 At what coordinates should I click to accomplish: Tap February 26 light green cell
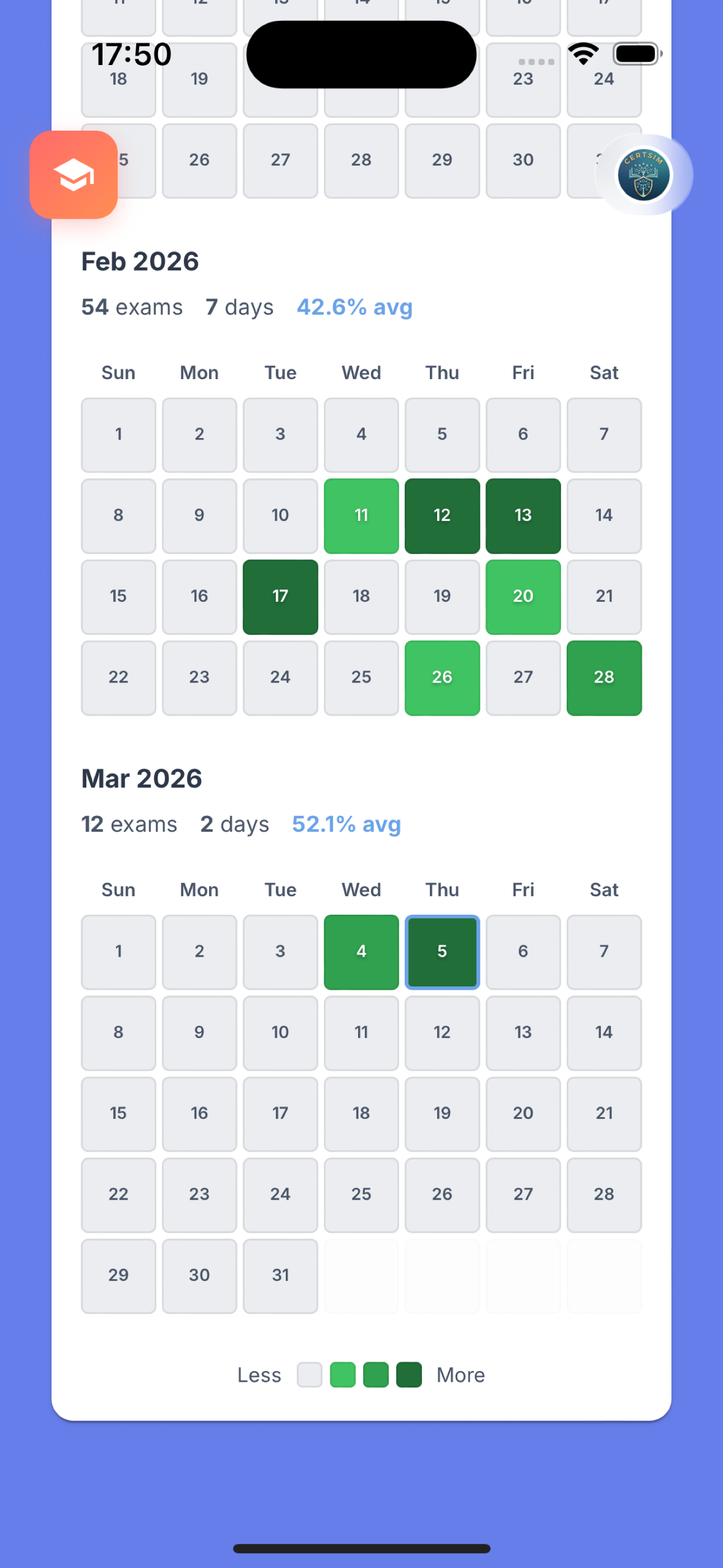tap(442, 677)
